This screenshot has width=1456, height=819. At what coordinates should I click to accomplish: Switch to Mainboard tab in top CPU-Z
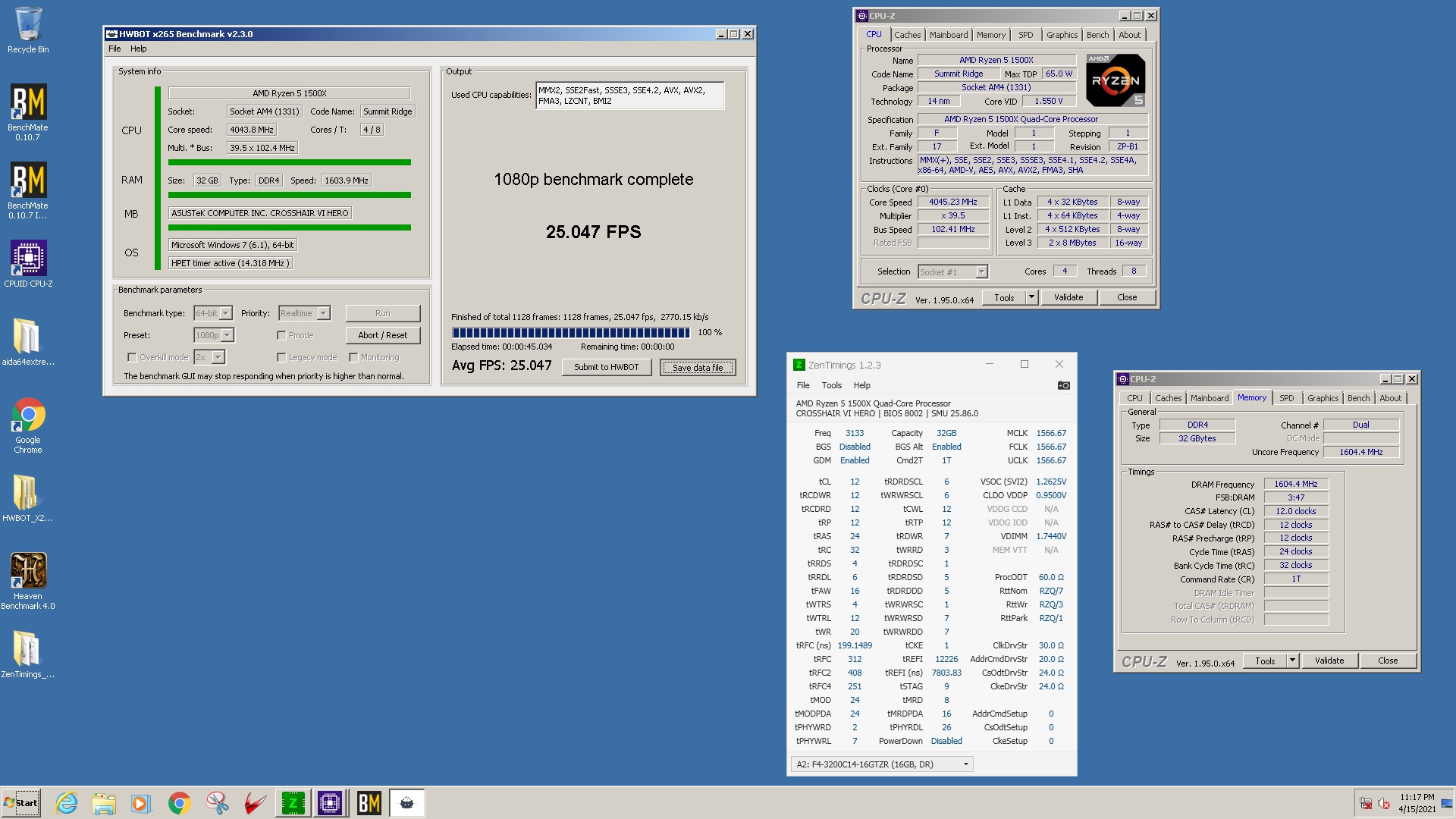[x=949, y=35]
